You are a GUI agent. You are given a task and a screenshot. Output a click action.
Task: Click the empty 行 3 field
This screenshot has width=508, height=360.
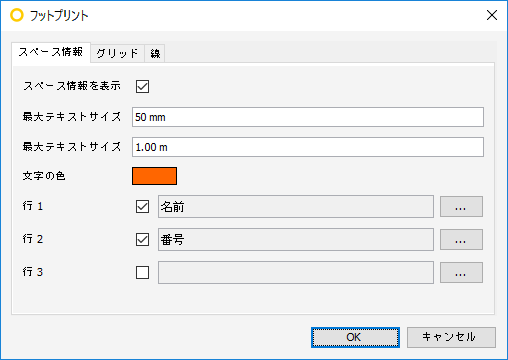click(296, 273)
